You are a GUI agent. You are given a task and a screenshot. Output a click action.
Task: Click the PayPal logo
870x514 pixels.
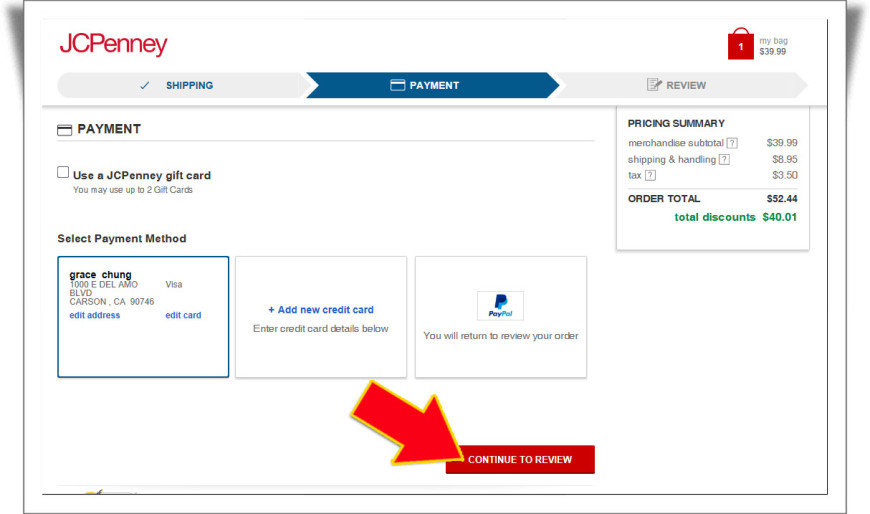click(500, 306)
